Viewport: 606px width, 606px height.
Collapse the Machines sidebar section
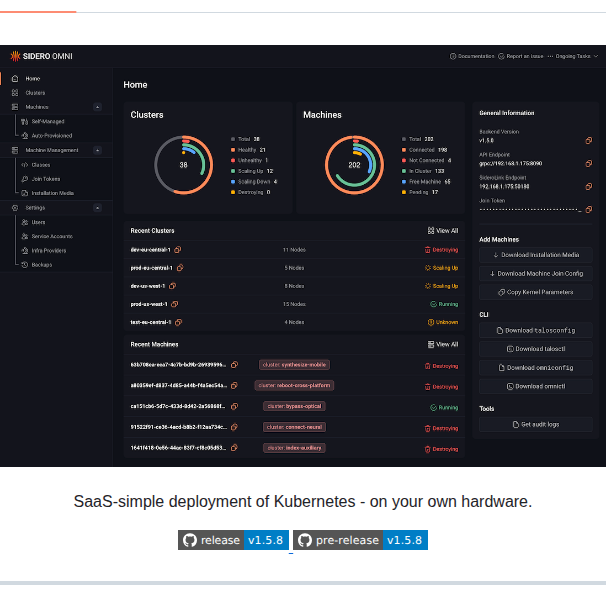tap(97, 107)
